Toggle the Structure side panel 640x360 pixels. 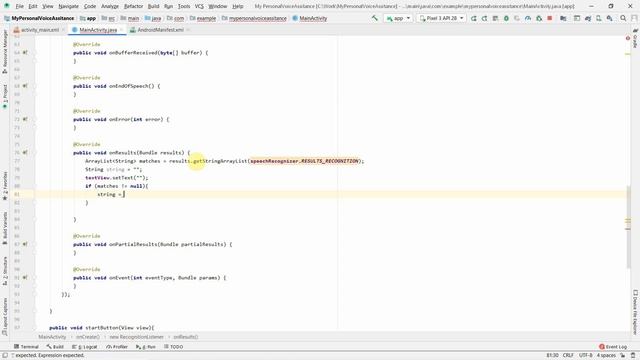(x=5, y=271)
